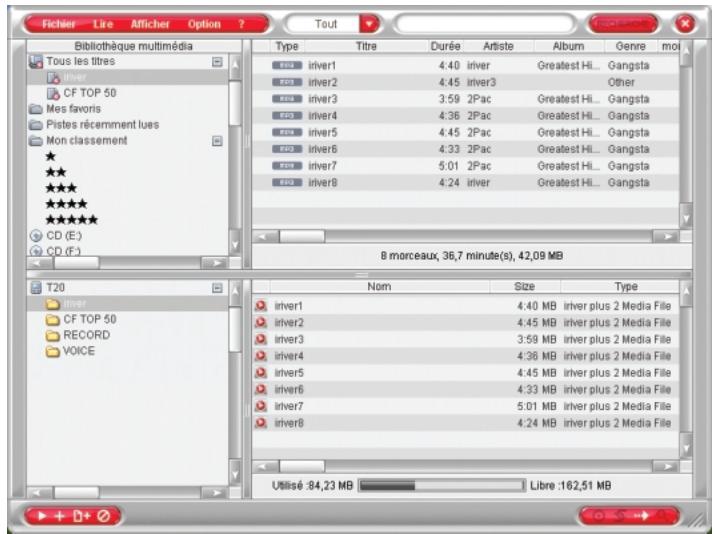Click the CD (E:) disc icon
Image resolution: width=715 pixels, height=534 pixels.
coord(36,236)
